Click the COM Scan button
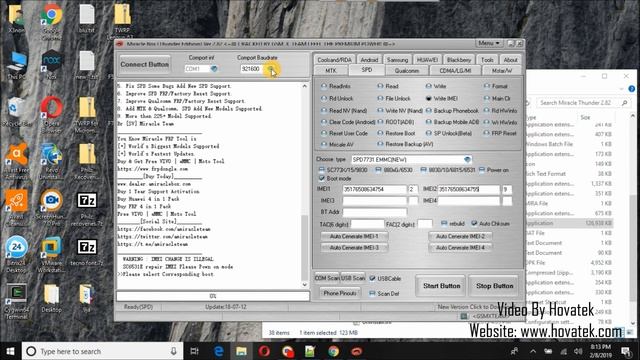The height and width of the screenshot is (360, 640). [x=327, y=278]
